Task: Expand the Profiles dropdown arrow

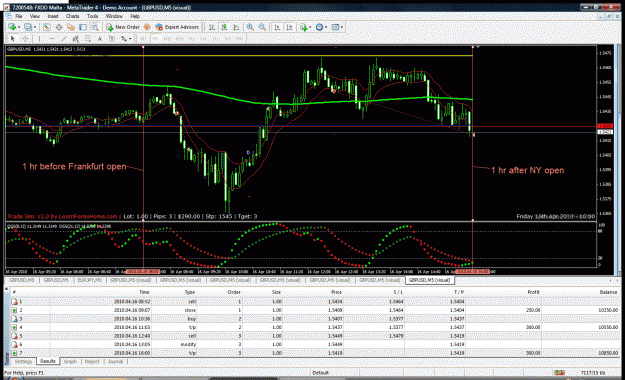Action: tap(35, 27)
